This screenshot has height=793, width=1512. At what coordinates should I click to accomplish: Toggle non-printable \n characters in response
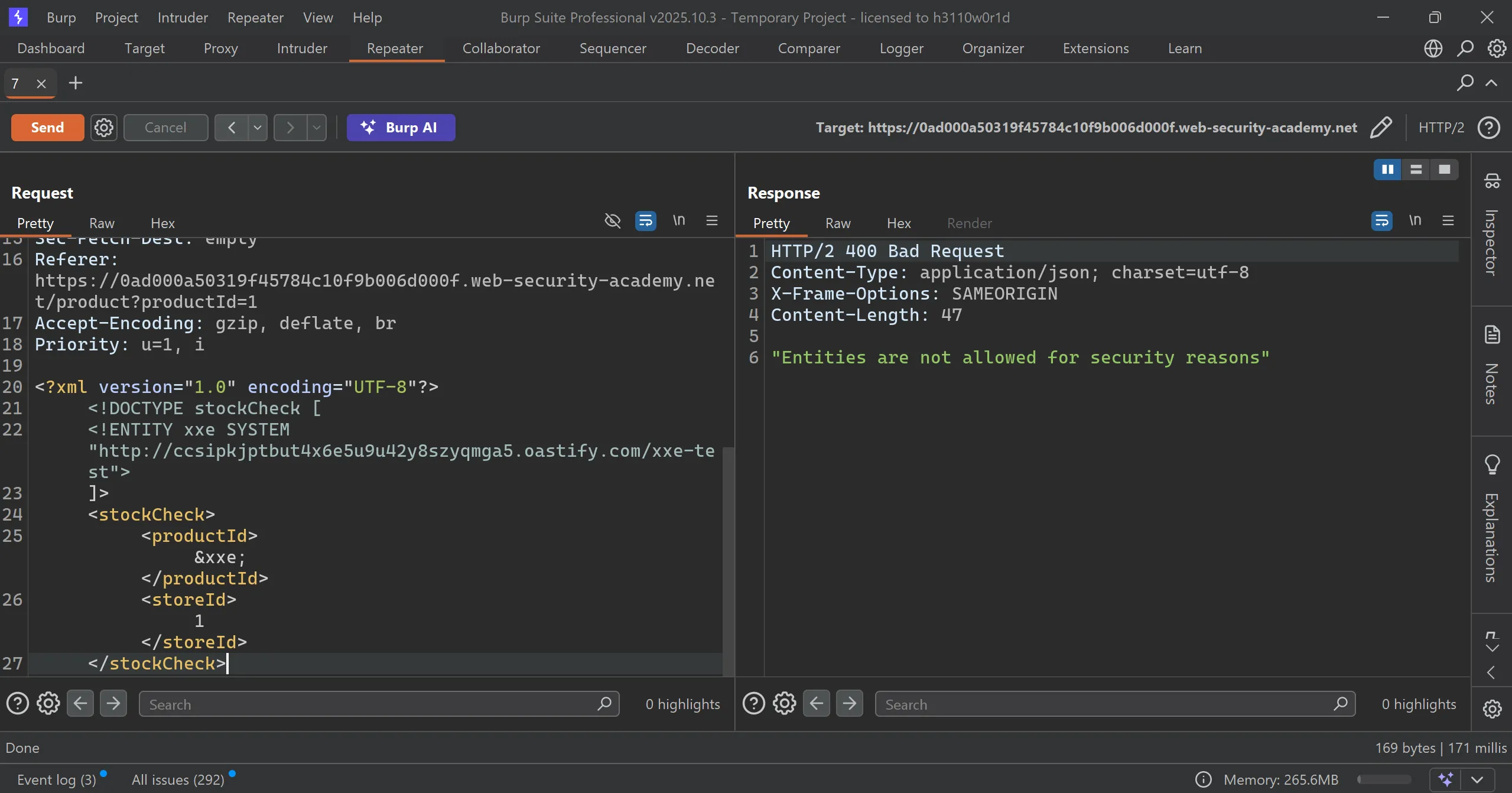tap(1415, 221)
